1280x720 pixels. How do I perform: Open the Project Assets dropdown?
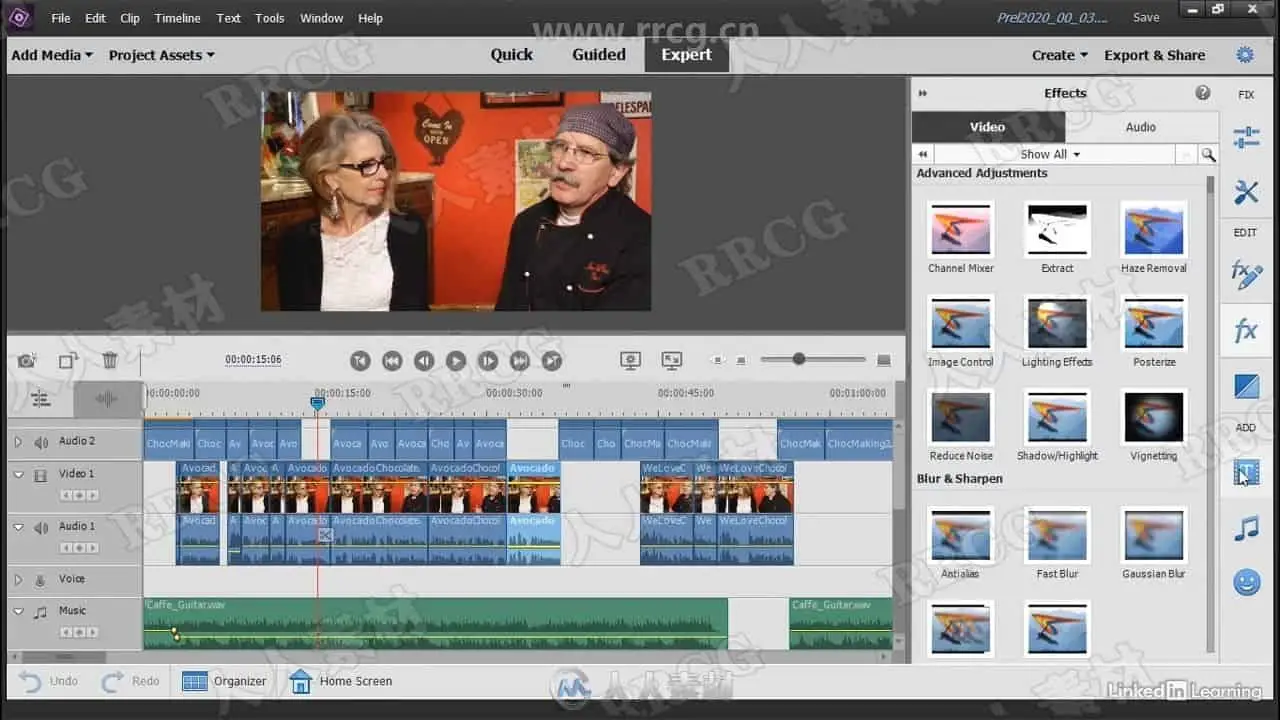[162, 55]
